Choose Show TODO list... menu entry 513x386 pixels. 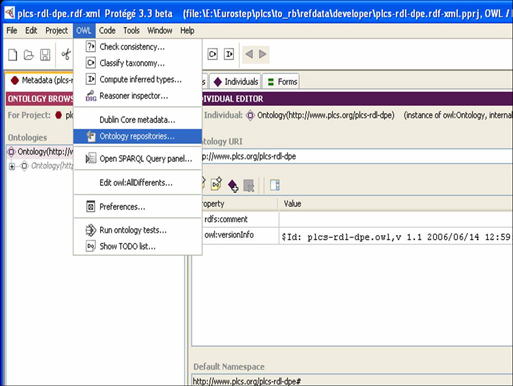(x=137, y=246)
